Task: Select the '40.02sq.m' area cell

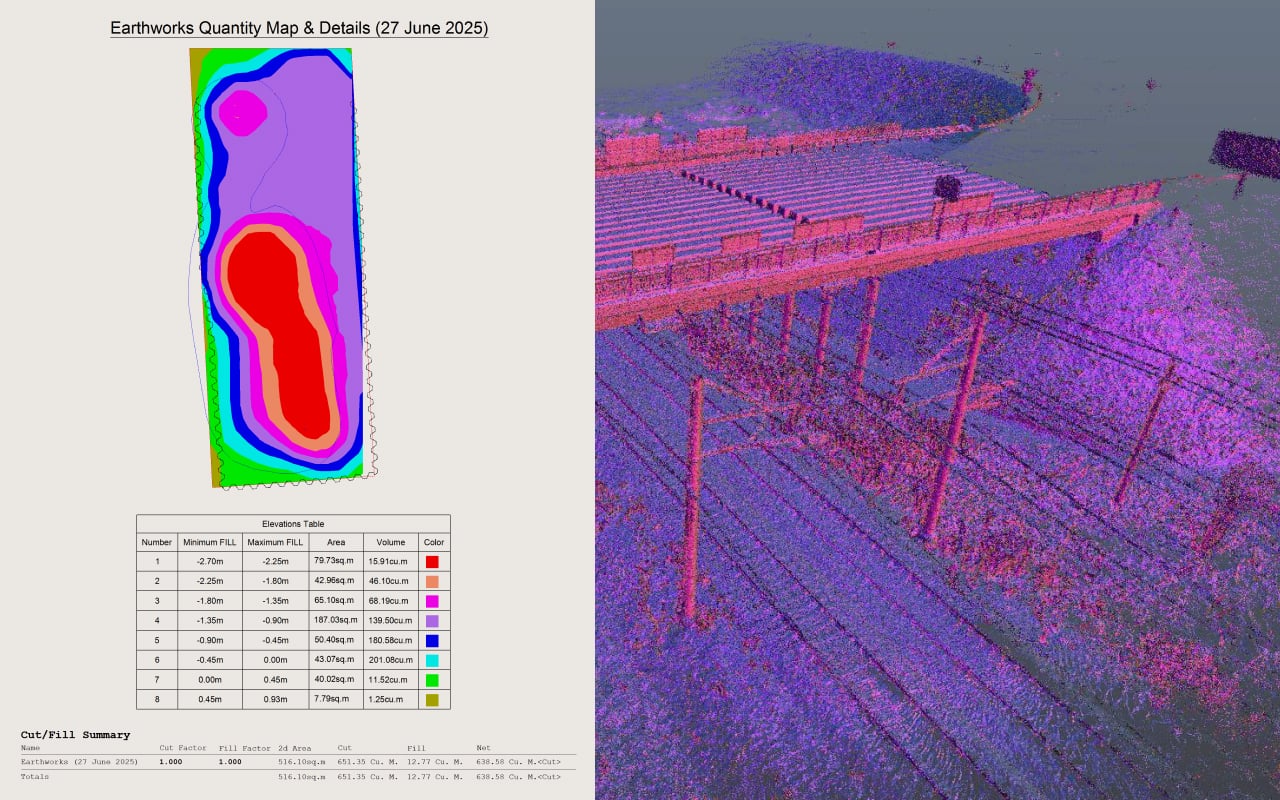Action: pos(335,679)
